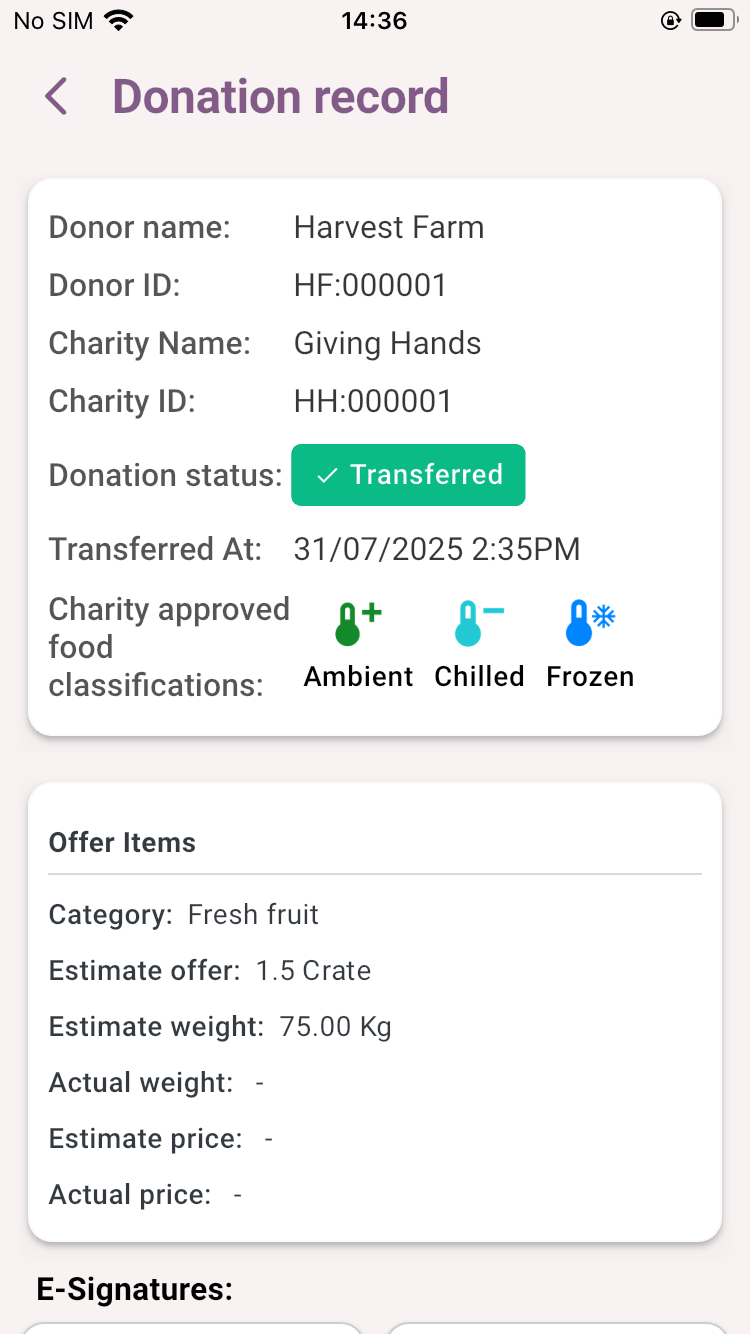The height and width of the screenshot is (1334, 750).
Task: Tap the green Transferred status badge
Action: coord(408,475)
